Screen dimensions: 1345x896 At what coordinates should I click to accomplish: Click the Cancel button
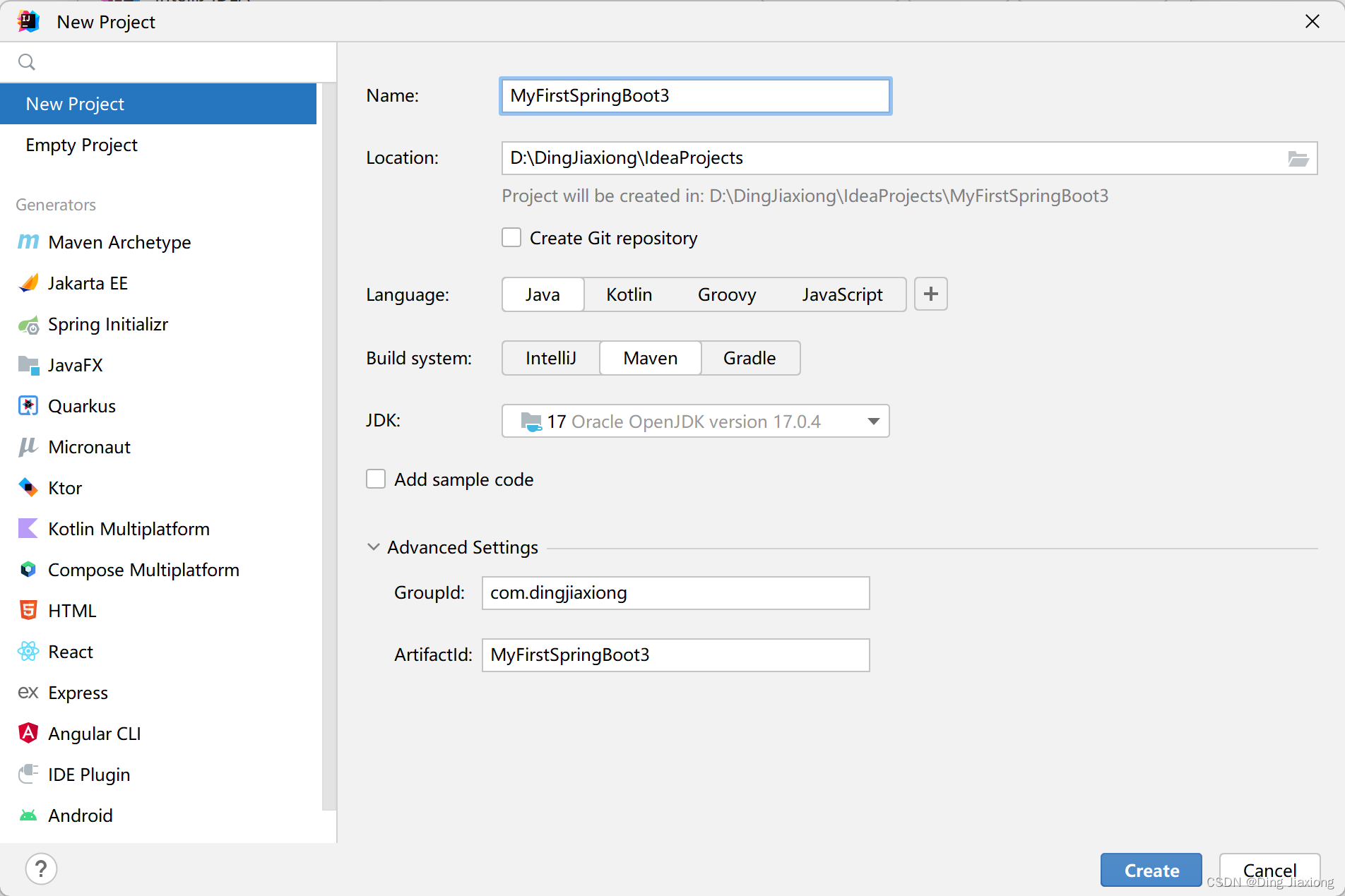coord(1269,870)
